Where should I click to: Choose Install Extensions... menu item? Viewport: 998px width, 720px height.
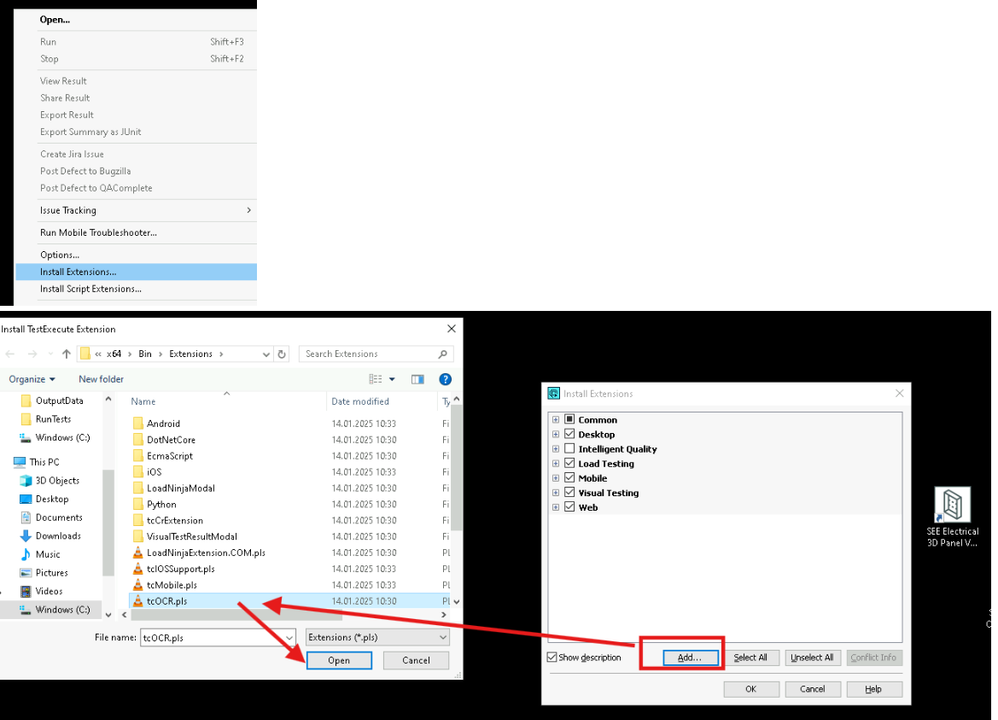(136, 272)
